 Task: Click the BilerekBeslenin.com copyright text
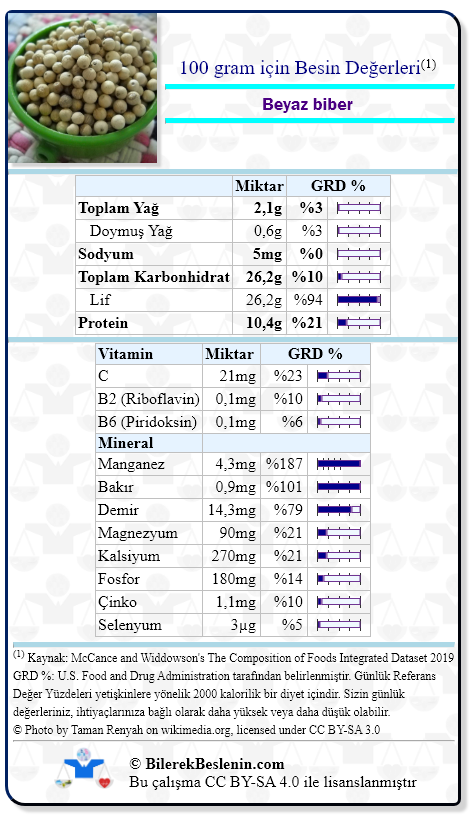(x=207, y=764)
